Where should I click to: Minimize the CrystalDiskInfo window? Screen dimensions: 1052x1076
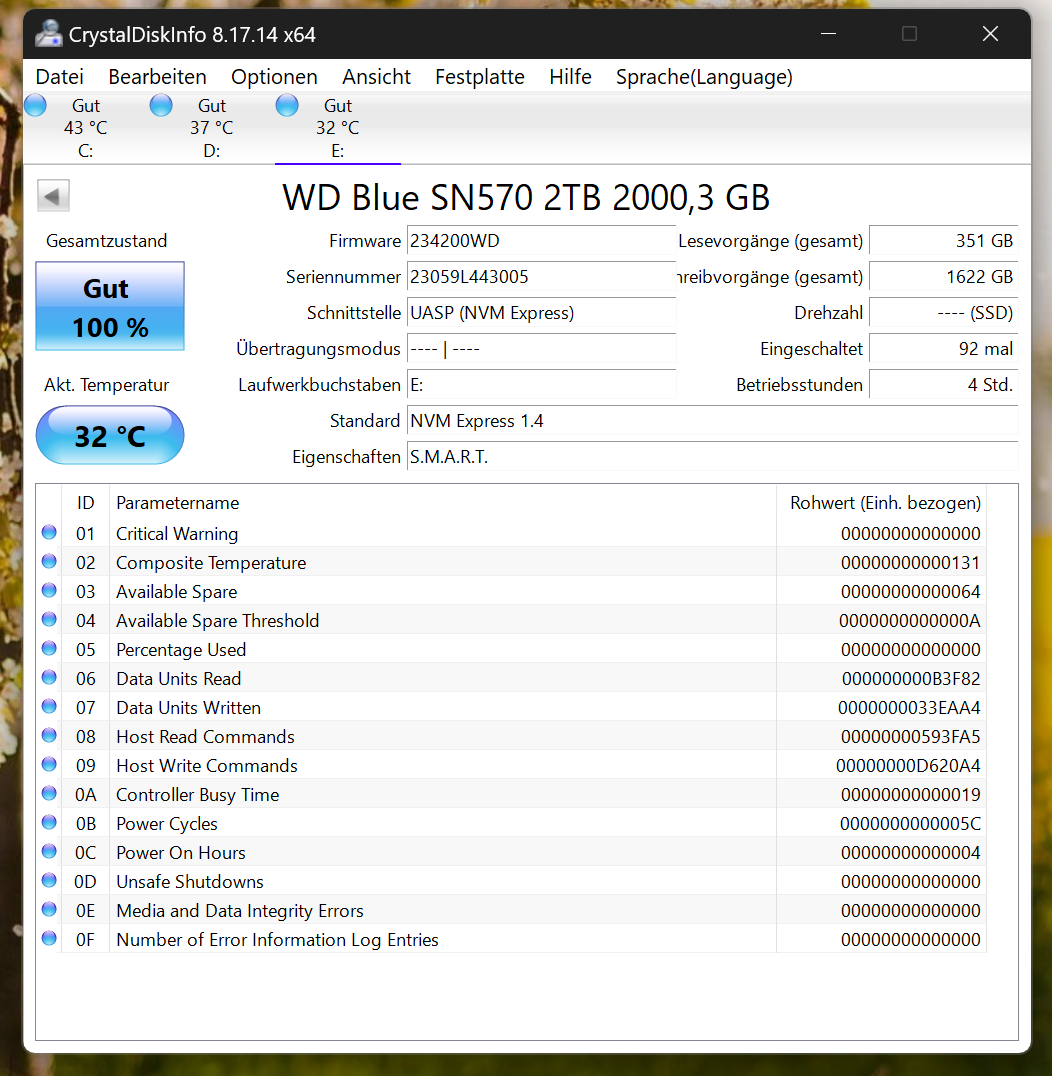[828, 34]
